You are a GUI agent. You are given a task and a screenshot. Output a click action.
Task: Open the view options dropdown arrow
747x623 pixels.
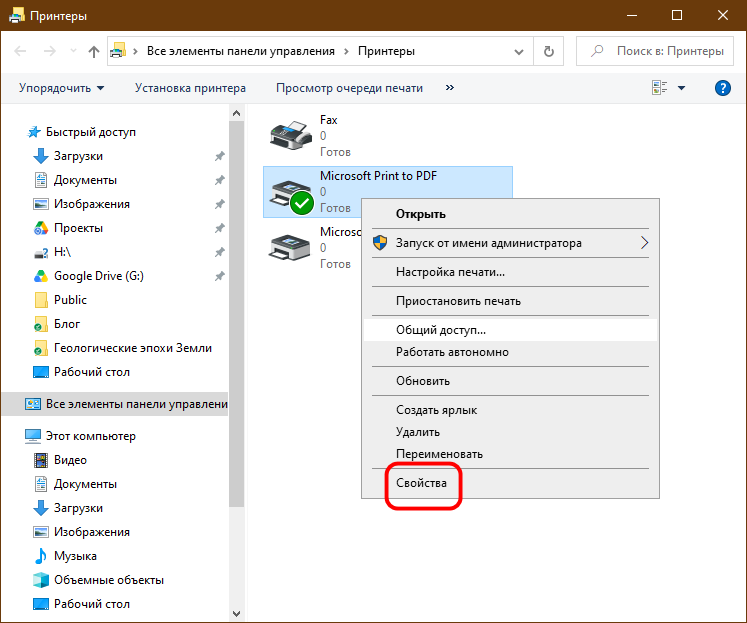682,88
